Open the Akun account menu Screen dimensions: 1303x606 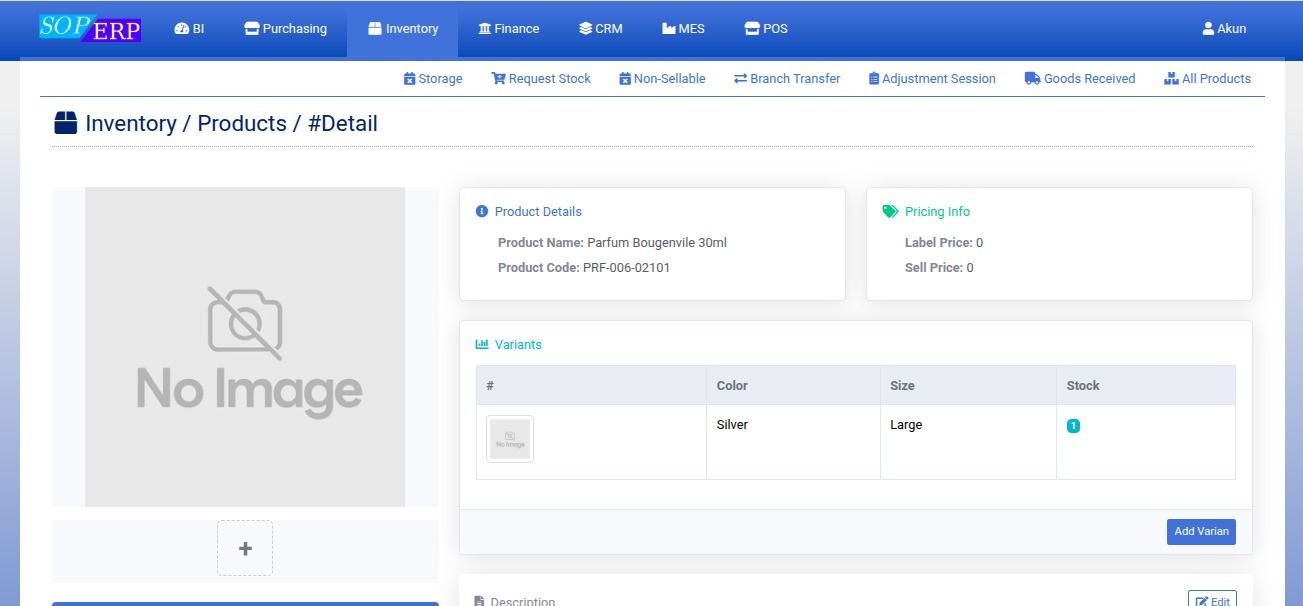(x=1224, y=29)
